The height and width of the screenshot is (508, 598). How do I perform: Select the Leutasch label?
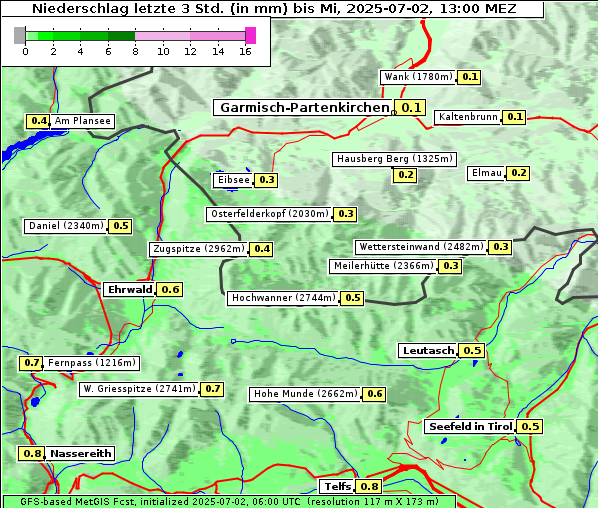point(428,351)
